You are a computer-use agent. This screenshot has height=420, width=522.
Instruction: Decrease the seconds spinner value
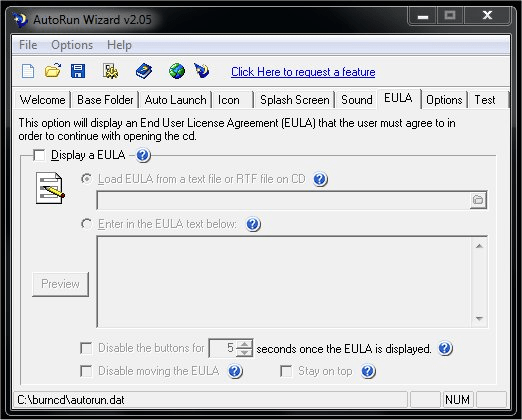[245, 353]
